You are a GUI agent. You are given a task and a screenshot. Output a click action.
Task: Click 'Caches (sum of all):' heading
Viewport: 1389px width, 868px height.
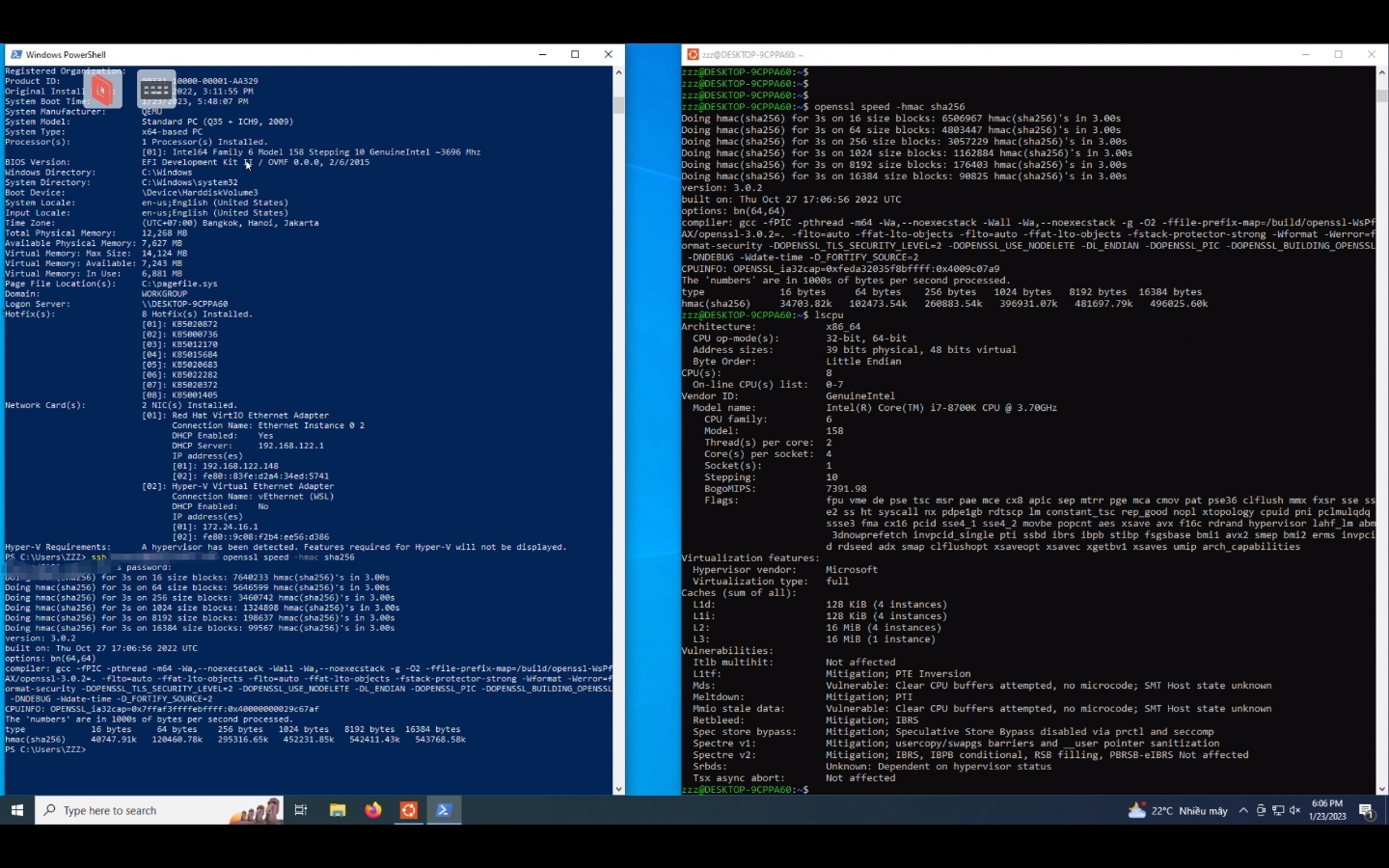pos(739,593)
